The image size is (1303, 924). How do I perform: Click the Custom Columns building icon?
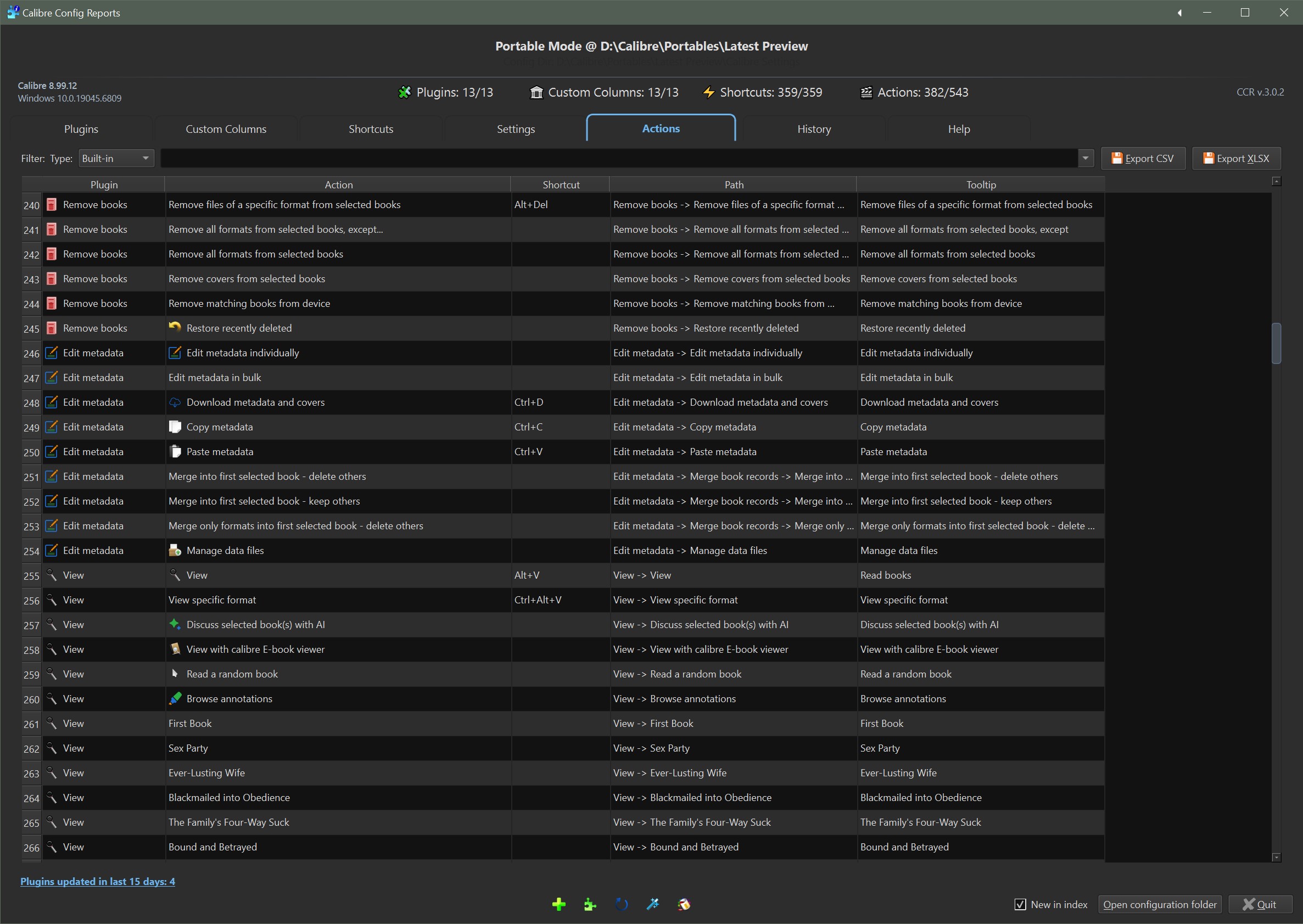click(x=536, y=92)
